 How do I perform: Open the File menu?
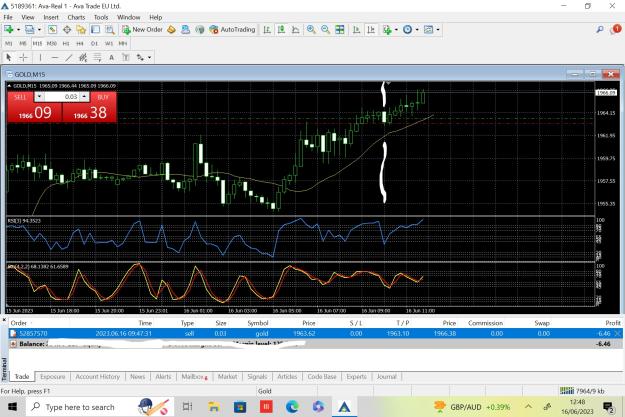click(x=8, y=17)
